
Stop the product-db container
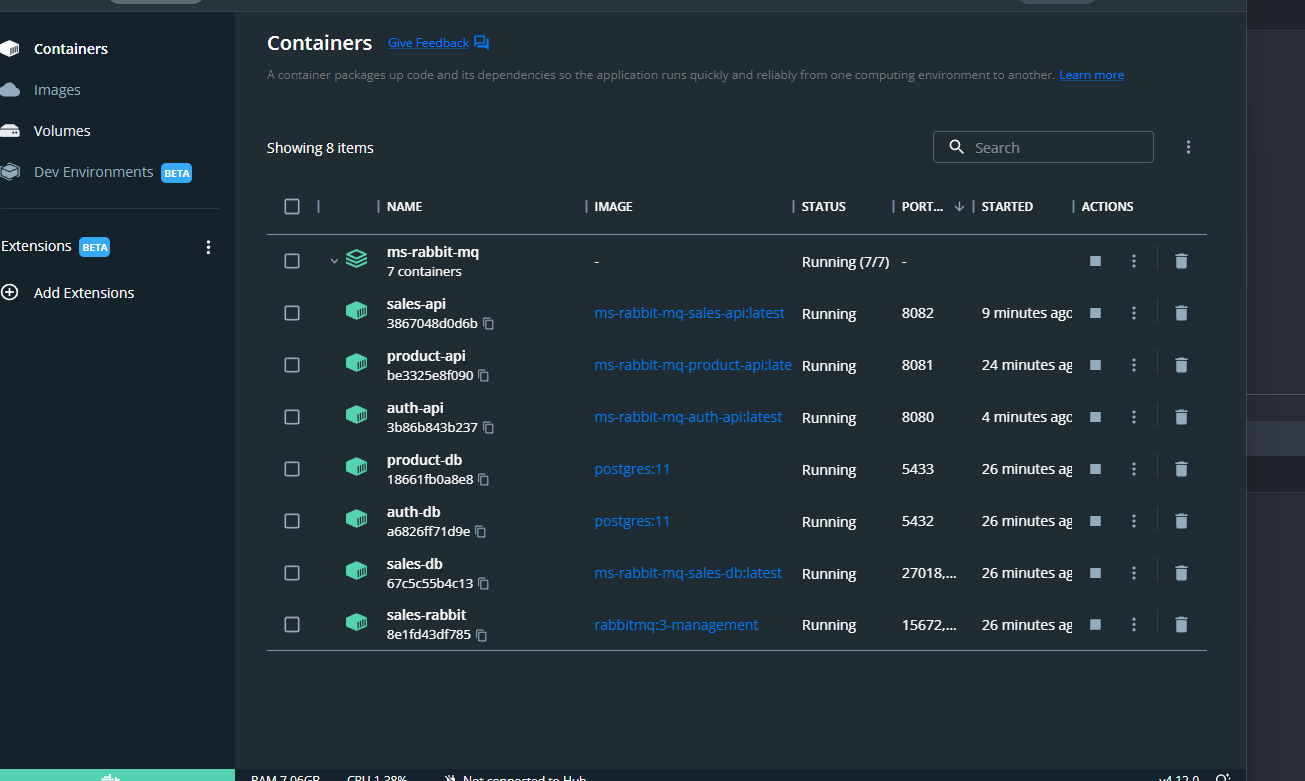[1095, 469]
